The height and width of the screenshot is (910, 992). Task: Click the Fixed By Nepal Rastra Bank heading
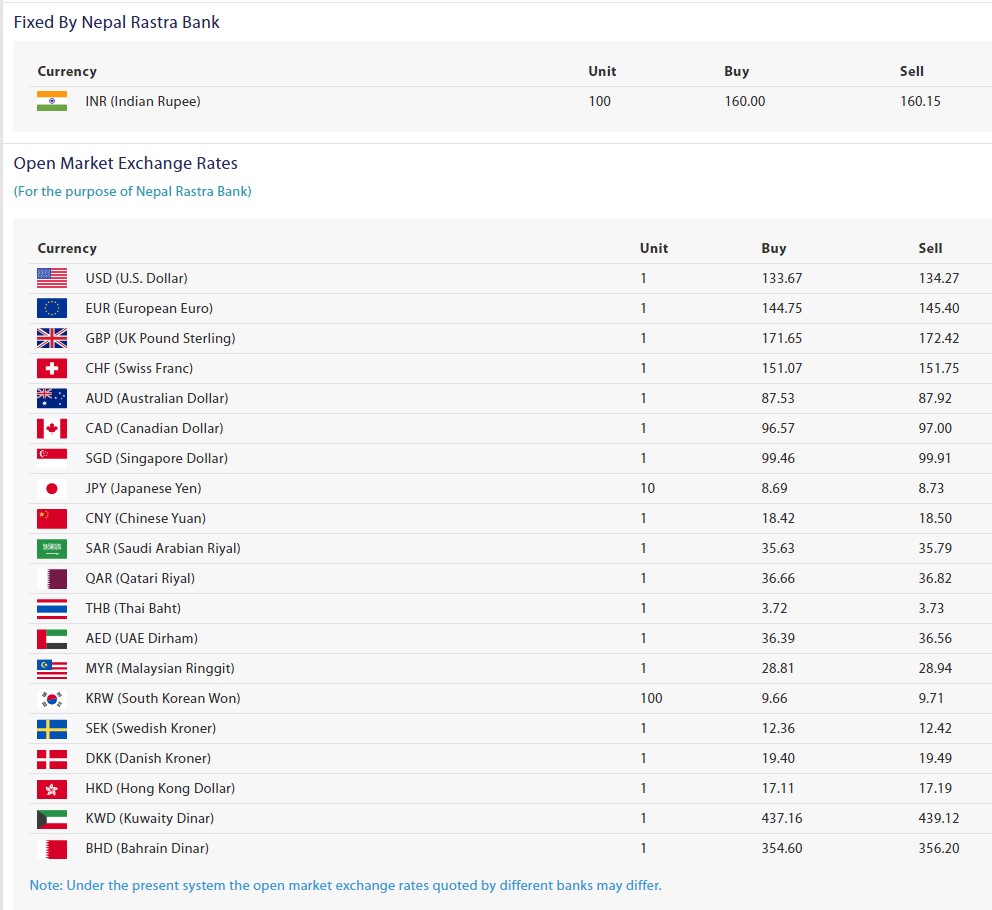(116, 22)
